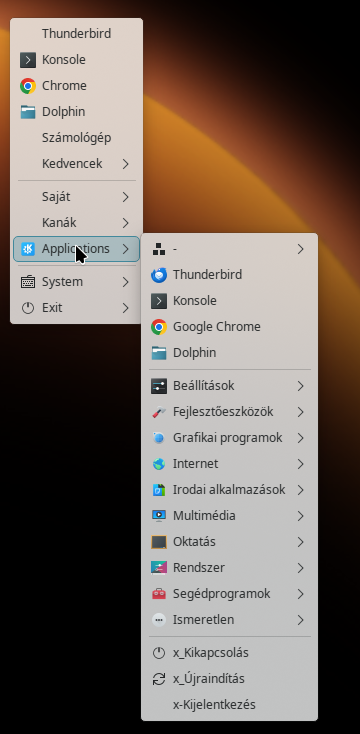Expand the Oktatás submenu arrow
This screenshot has width=360, height=734.
click(301, 542)
